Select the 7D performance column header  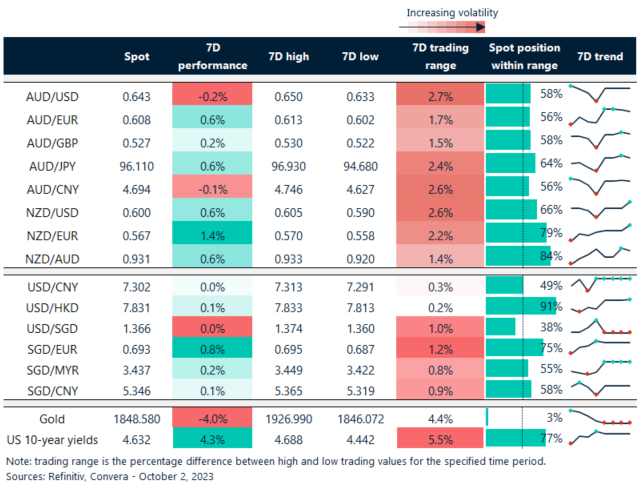(210, 57)
